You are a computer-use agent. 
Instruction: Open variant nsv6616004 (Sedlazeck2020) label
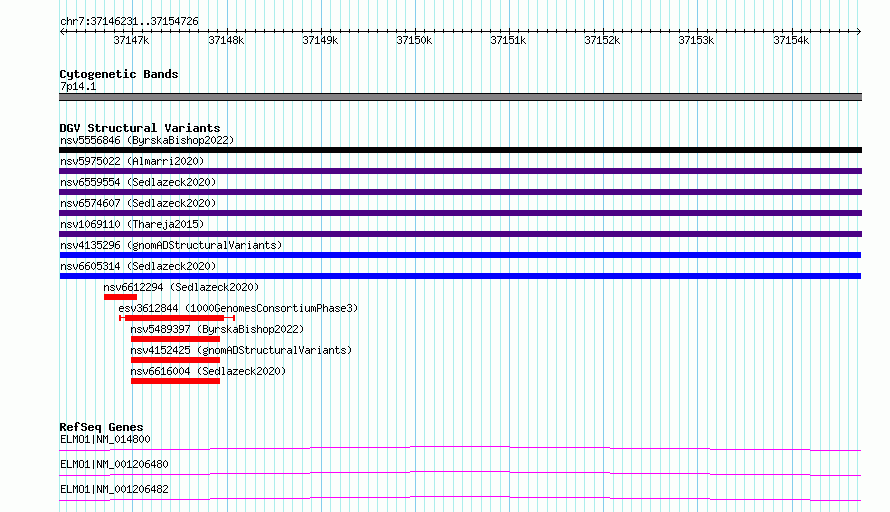pos(208,371)
